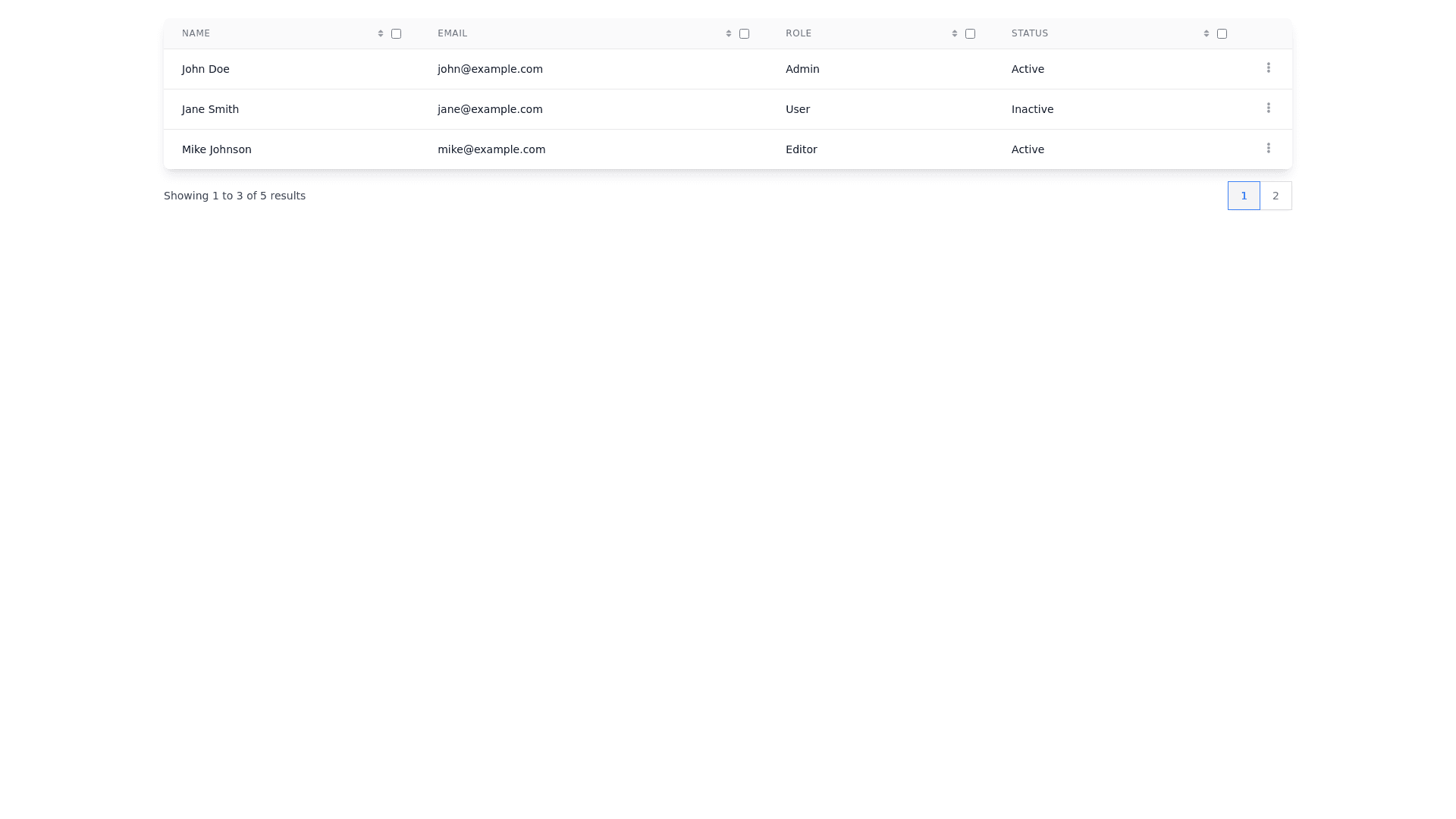The height and width of the screenshot is (819, 1456).
Task: Click the Jane Smith name cell
Action: (x=210, y=109)
